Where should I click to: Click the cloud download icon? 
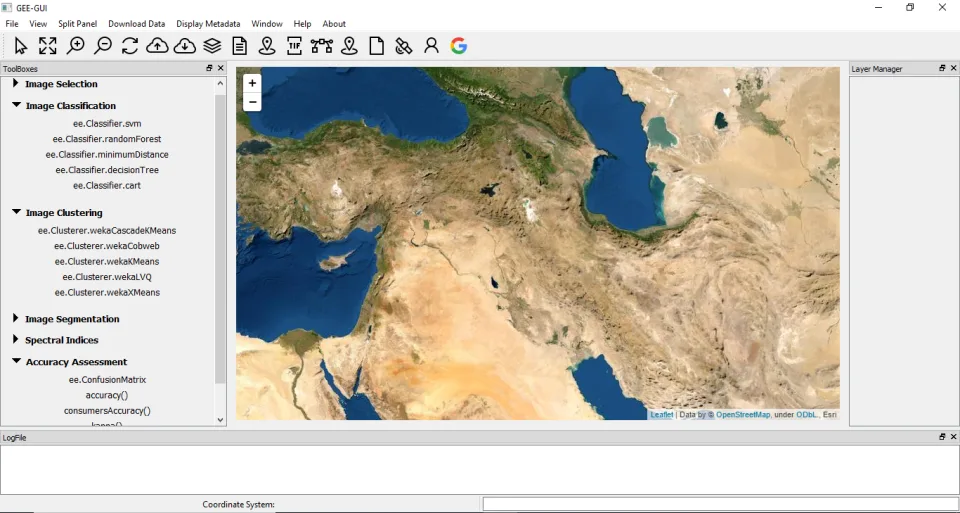point(185,46)
